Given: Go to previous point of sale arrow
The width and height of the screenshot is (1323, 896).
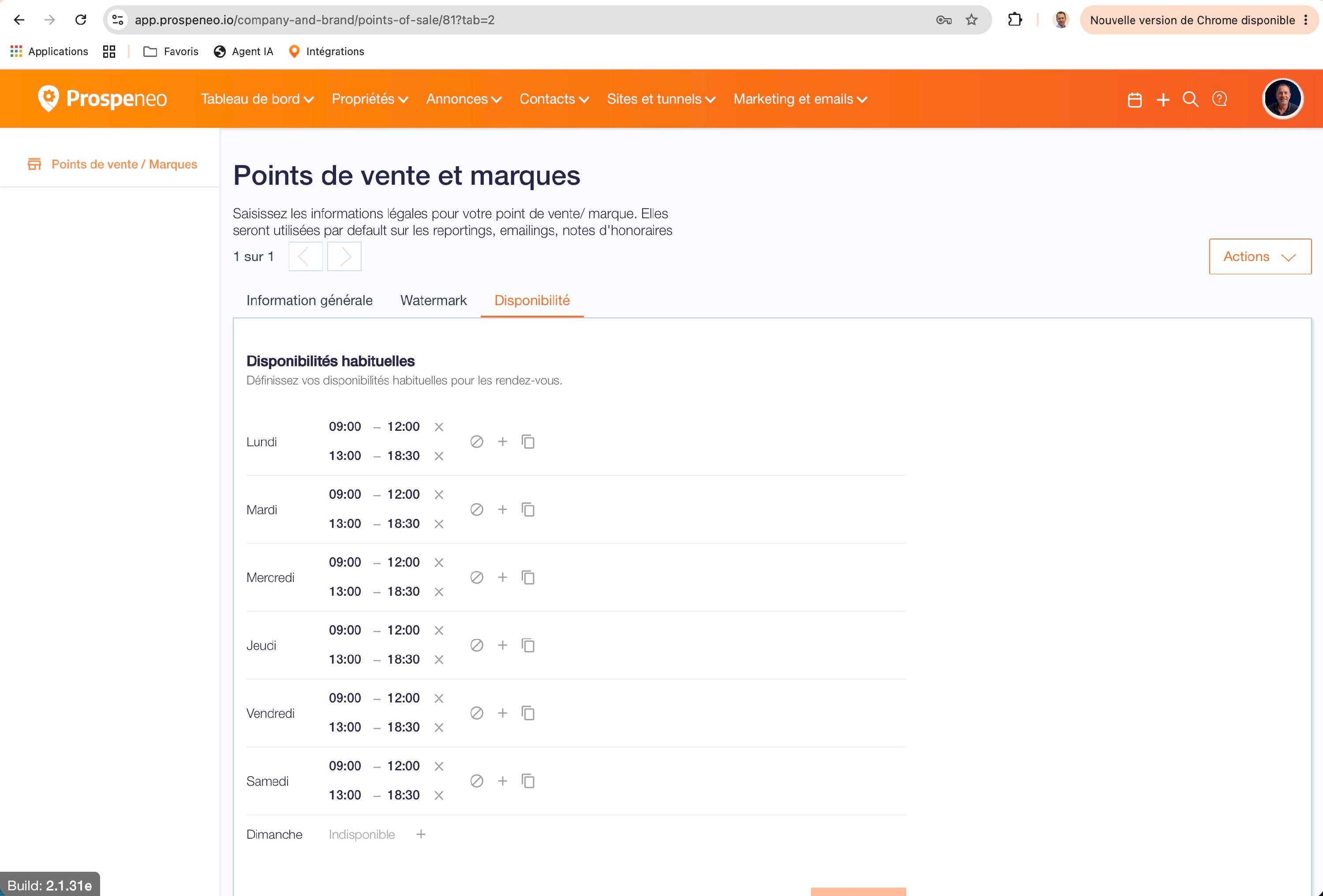Looking at the screenshot, I should [x=305, y=256].
